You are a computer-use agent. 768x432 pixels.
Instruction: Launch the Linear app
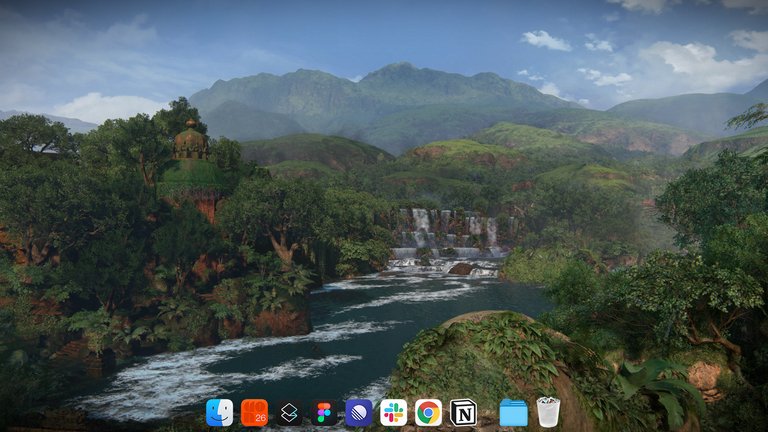pos(359,412)
